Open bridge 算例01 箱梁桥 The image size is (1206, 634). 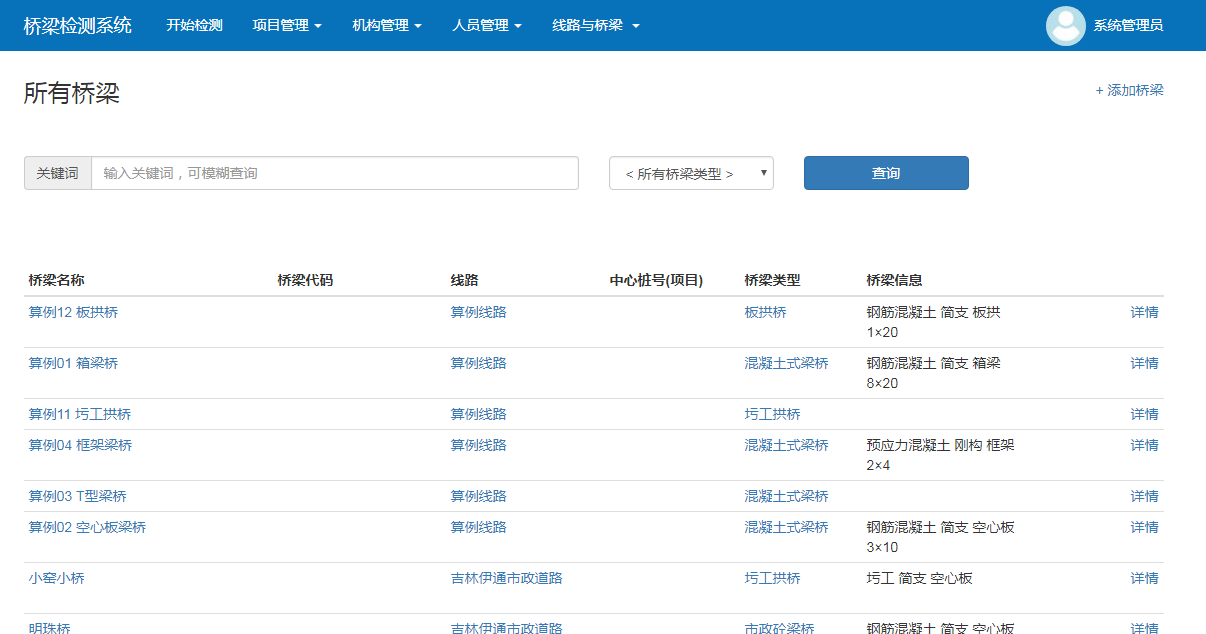73,363
